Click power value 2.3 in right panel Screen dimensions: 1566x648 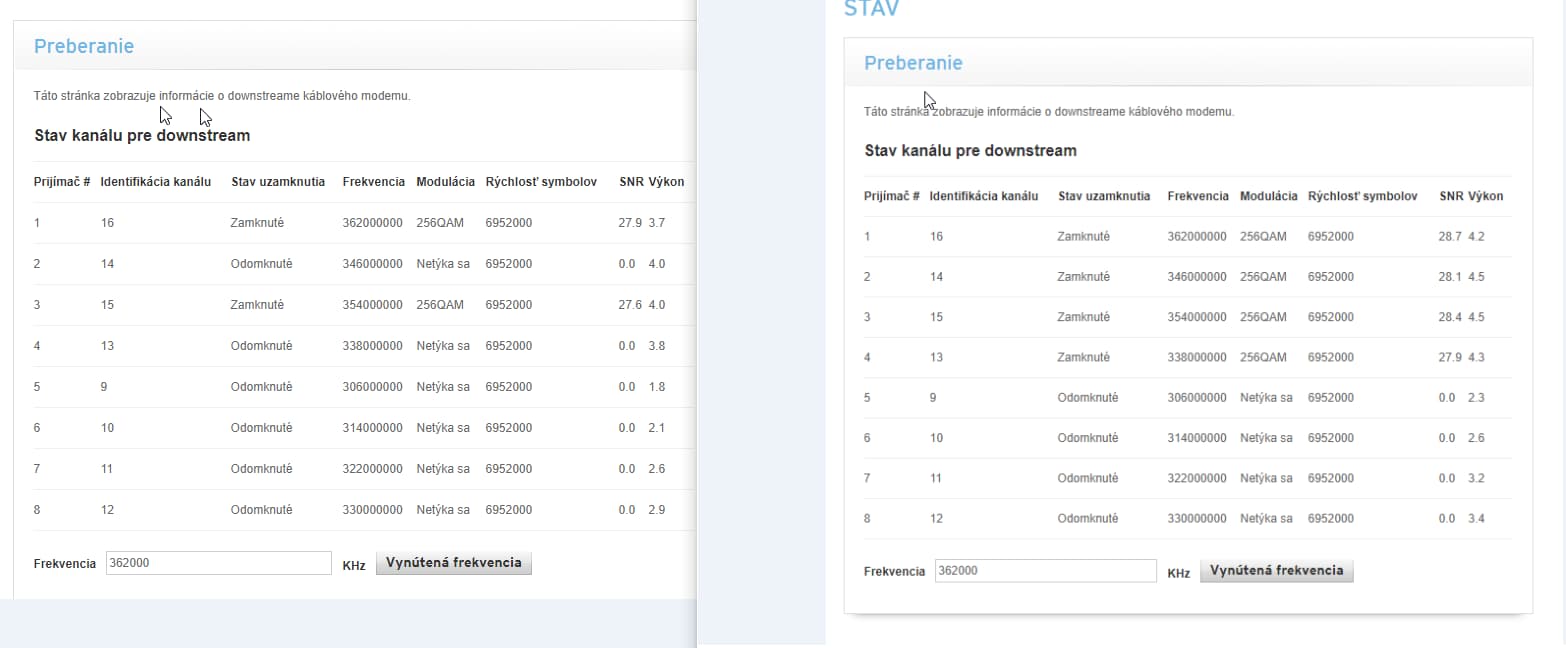(1476, 398)
